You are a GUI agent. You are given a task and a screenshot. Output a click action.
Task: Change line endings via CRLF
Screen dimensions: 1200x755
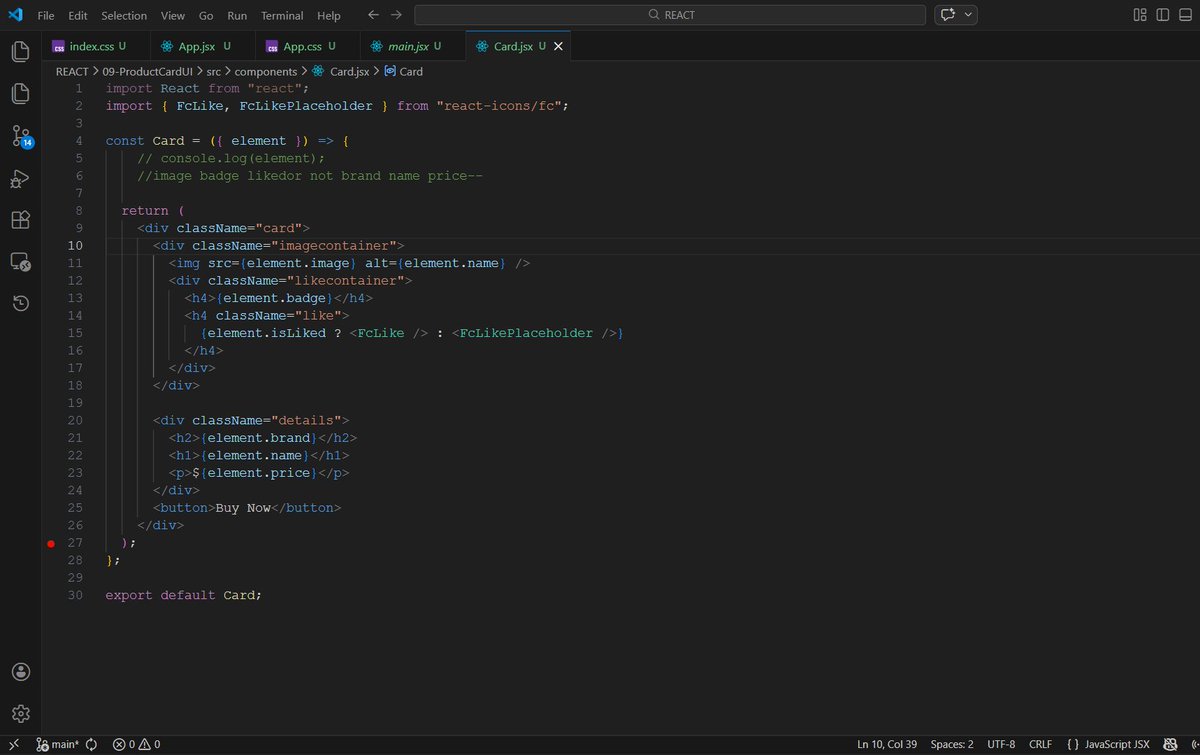tap(1040, 744)
